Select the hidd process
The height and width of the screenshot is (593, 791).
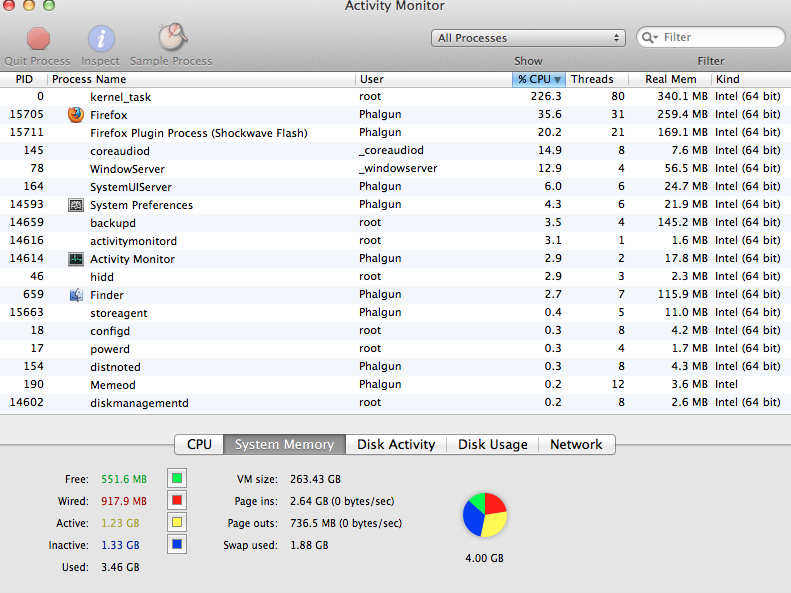(x=396, y=276)
